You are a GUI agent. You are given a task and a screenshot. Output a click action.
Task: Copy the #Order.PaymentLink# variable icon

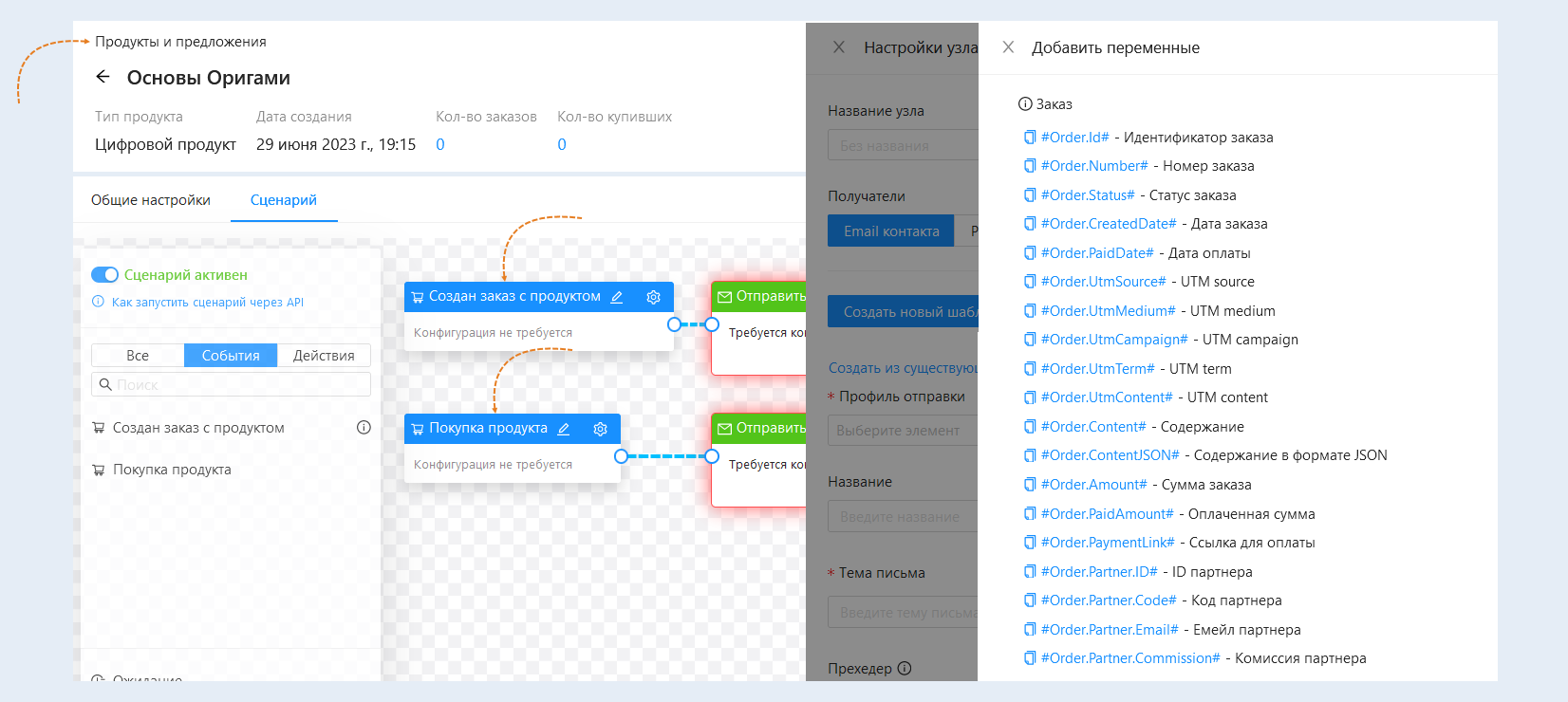point(1030,543)
